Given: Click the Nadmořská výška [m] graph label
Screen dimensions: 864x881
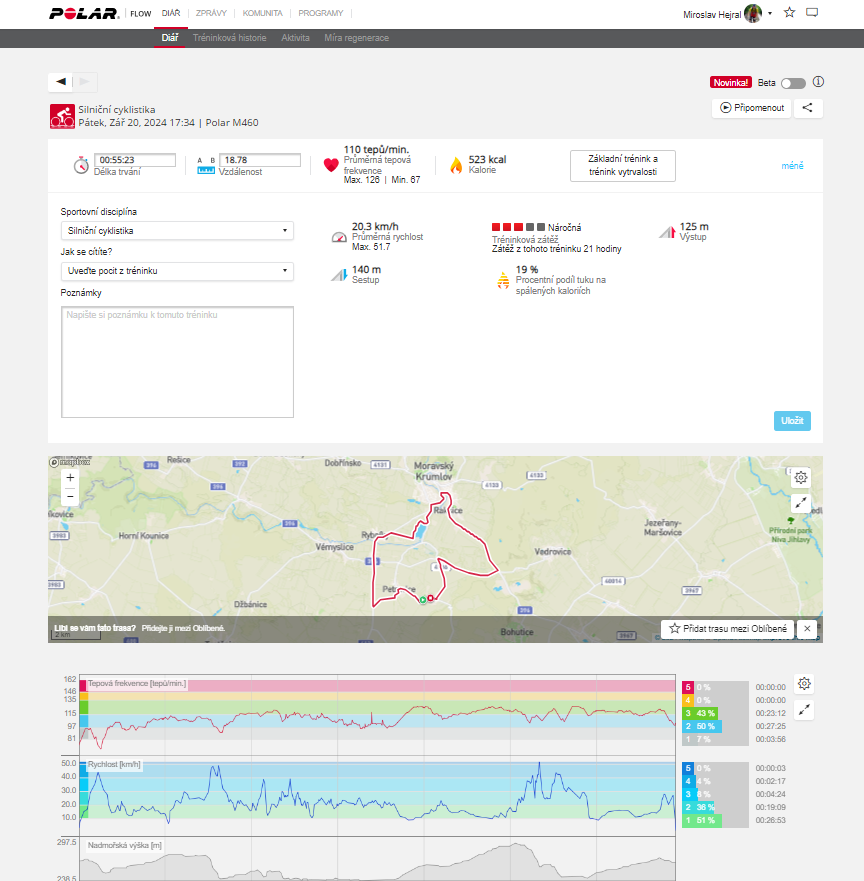Looking at the screenshot, I should tap(125, 846).
